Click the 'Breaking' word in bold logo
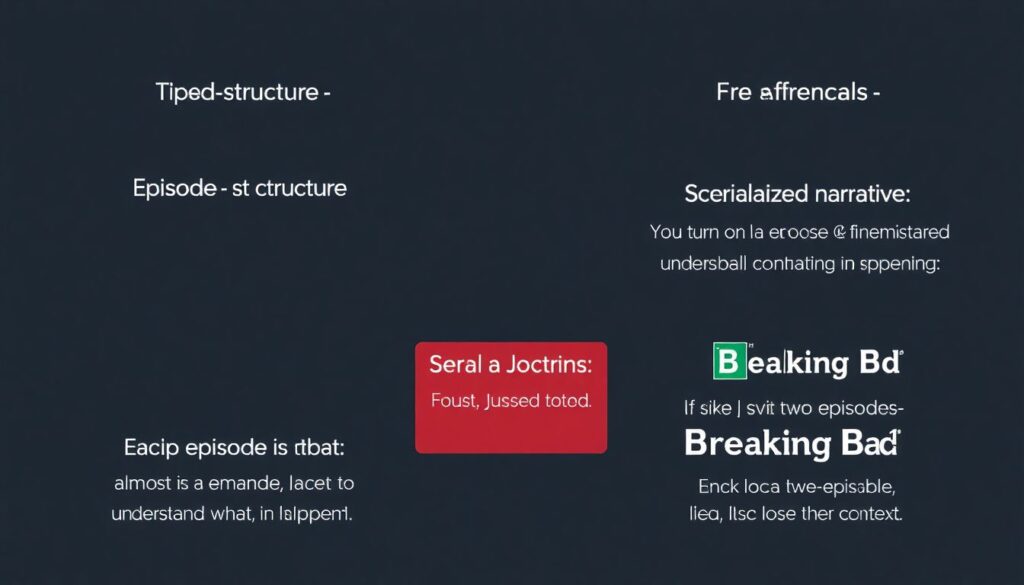The image size is (1024, 585). 758,443
